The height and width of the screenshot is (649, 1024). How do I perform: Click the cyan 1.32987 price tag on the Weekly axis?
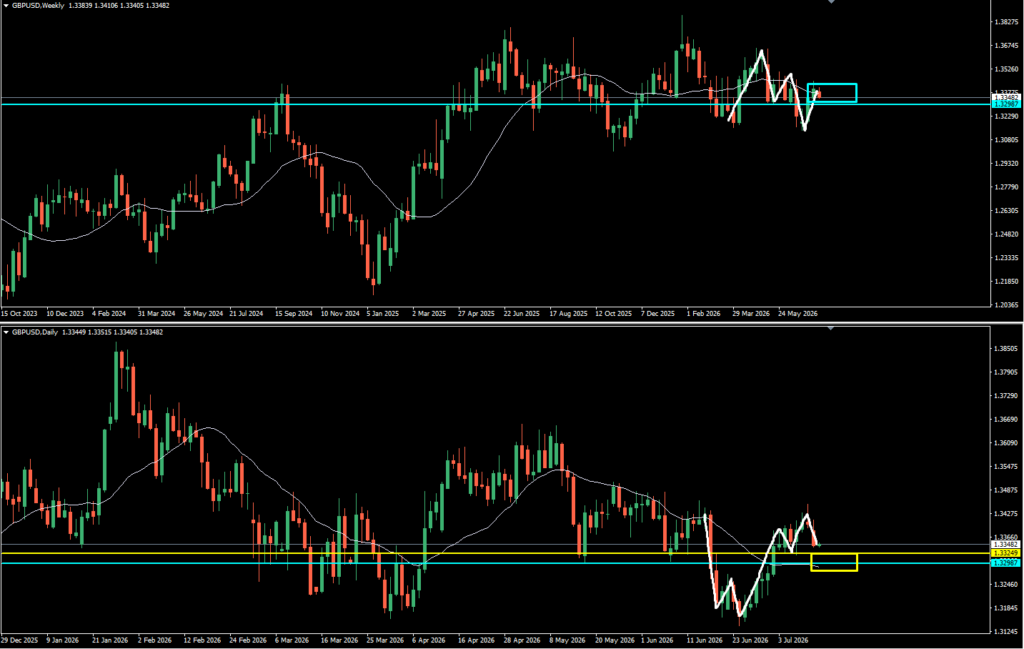point(1006,104)
